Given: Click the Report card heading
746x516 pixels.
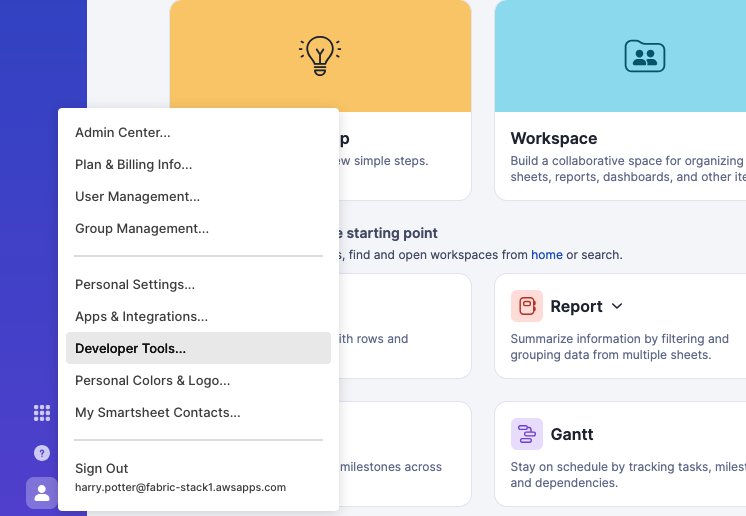Looking at the screenshot, I should pos(576,306).
